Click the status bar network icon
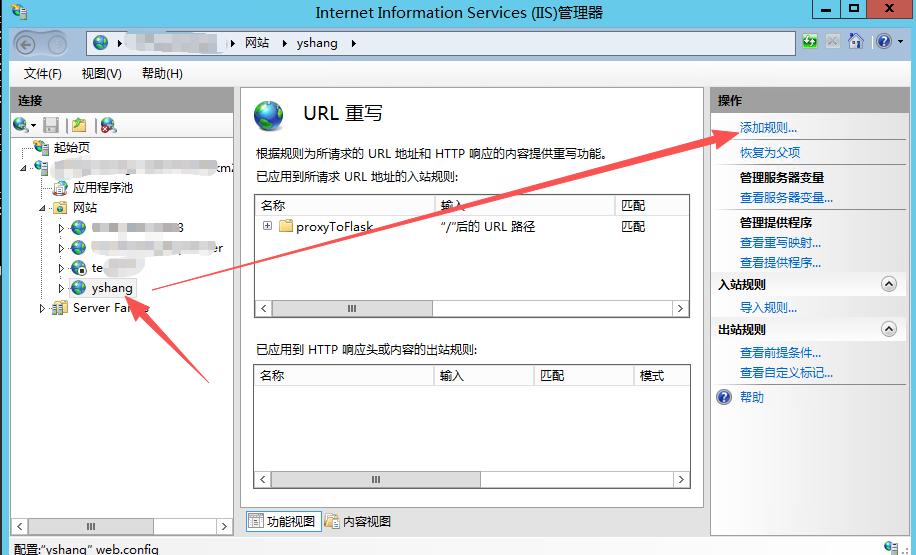Viewport: 916px width, 555px height. pos(891,547)
